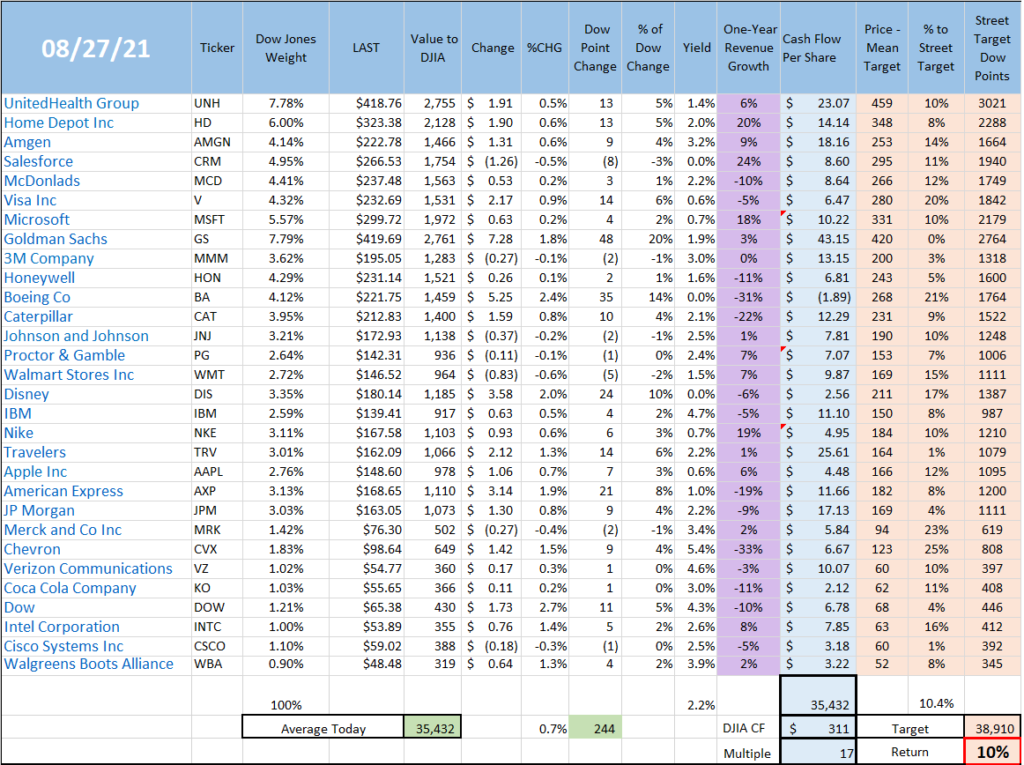1024x765 pixels.
Task: Open the Intel Corporation link
Action: (62, 627)
